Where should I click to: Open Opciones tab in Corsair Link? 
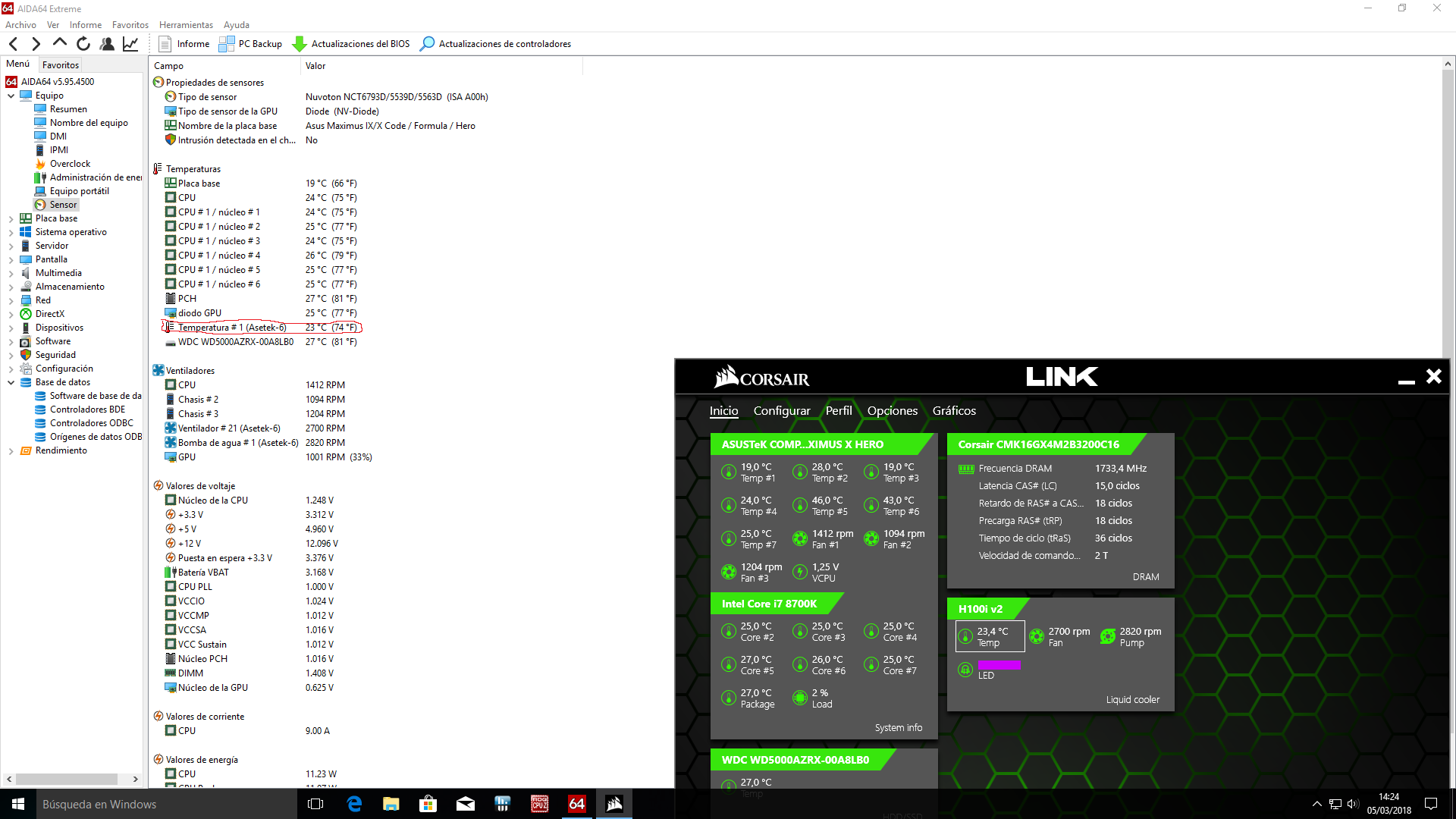[892, 411]
